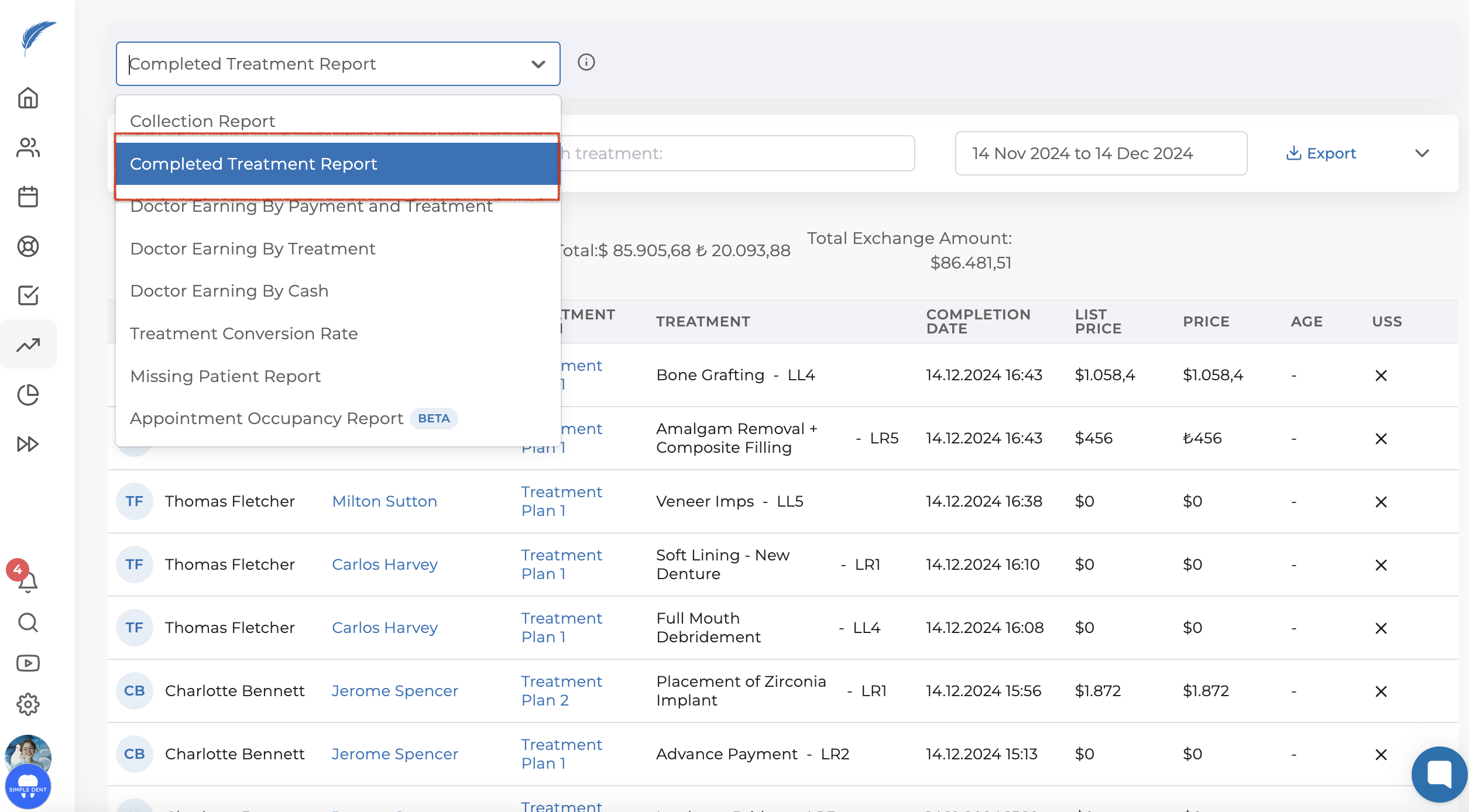The image size is (1469, 812).
Task: Open the tasks checklist icon
Action: click(x=28, y=295)
